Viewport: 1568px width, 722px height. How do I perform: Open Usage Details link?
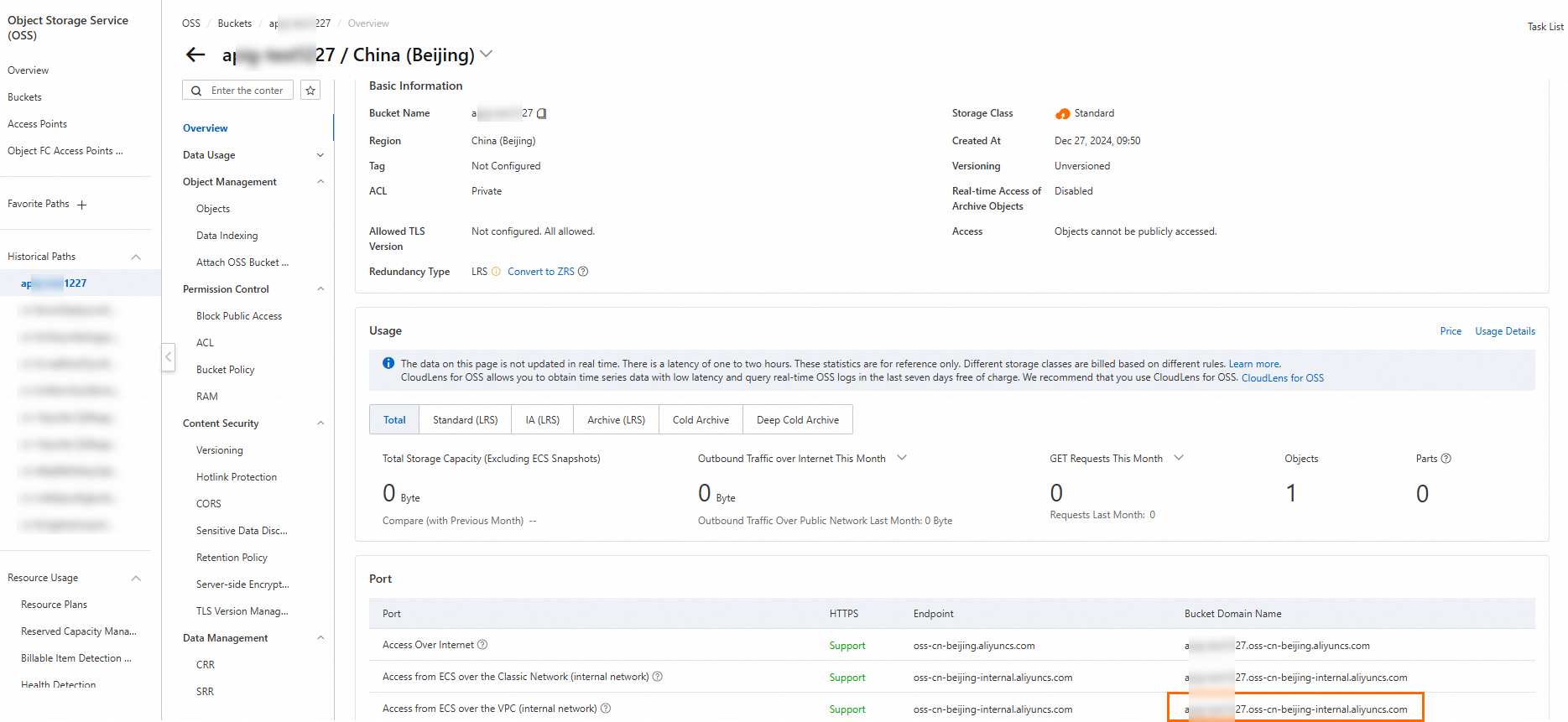click(1505, 331)
